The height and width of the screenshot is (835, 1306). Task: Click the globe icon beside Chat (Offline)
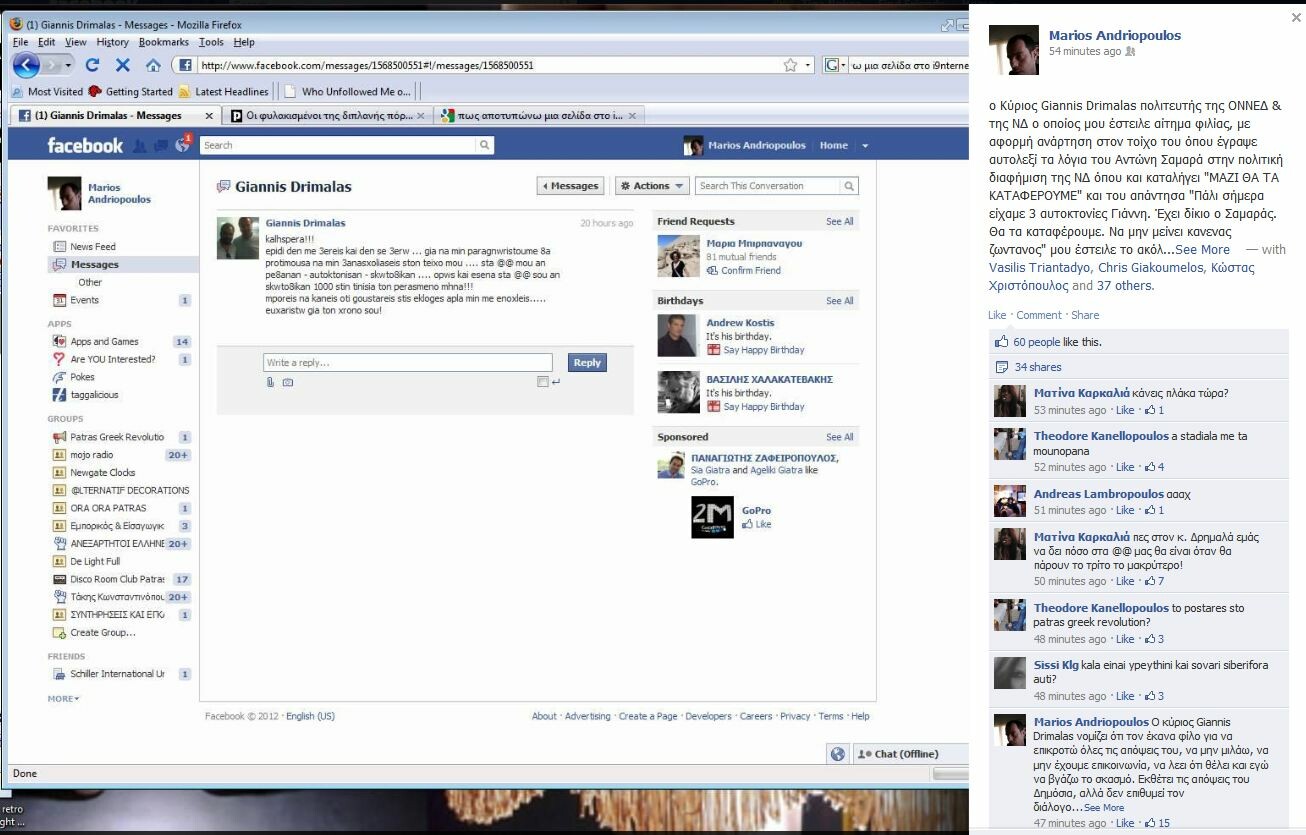pyautogui.click(x=838, y=754)
